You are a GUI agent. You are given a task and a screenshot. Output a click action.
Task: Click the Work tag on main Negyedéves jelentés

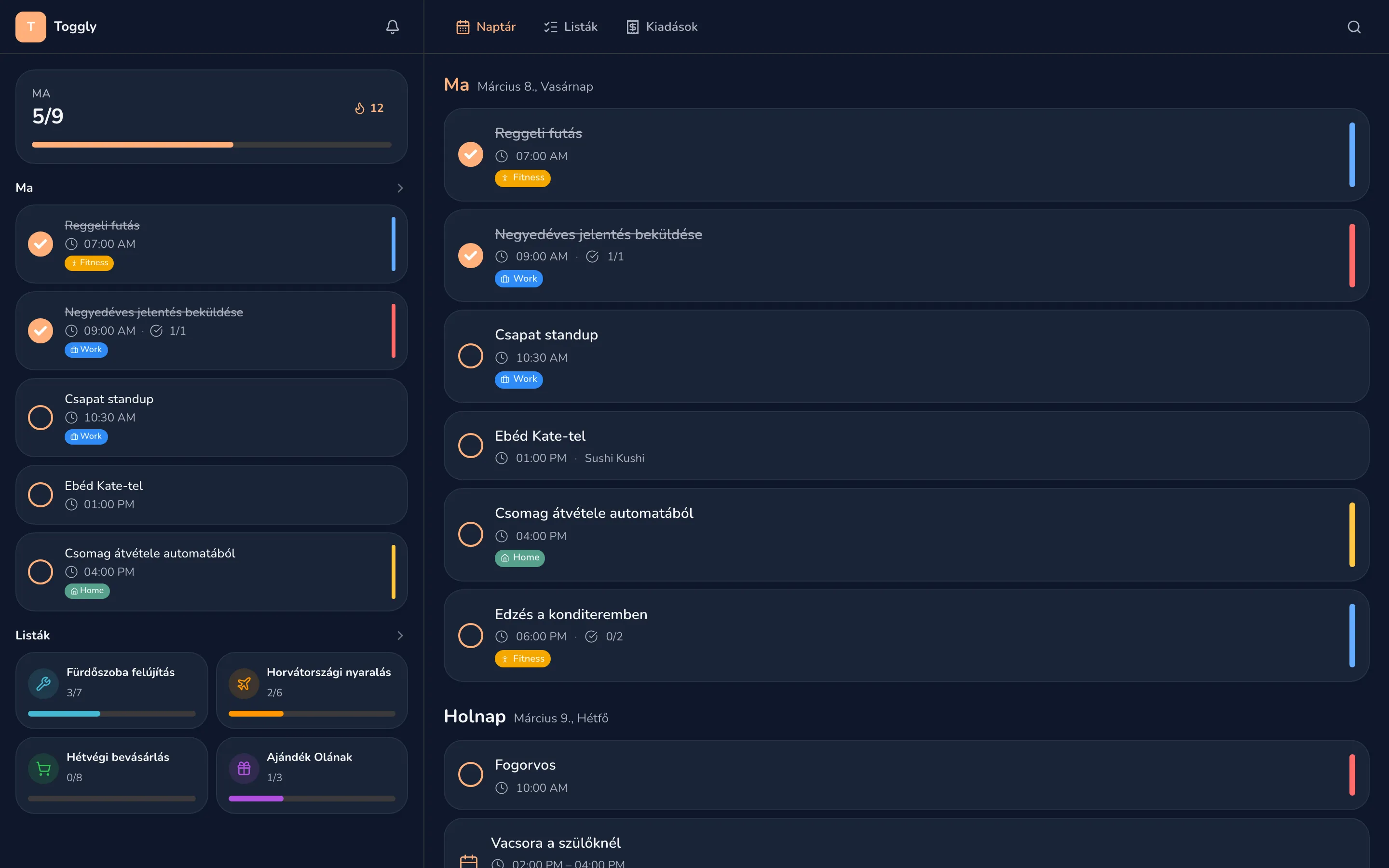(x=519, y=279)
